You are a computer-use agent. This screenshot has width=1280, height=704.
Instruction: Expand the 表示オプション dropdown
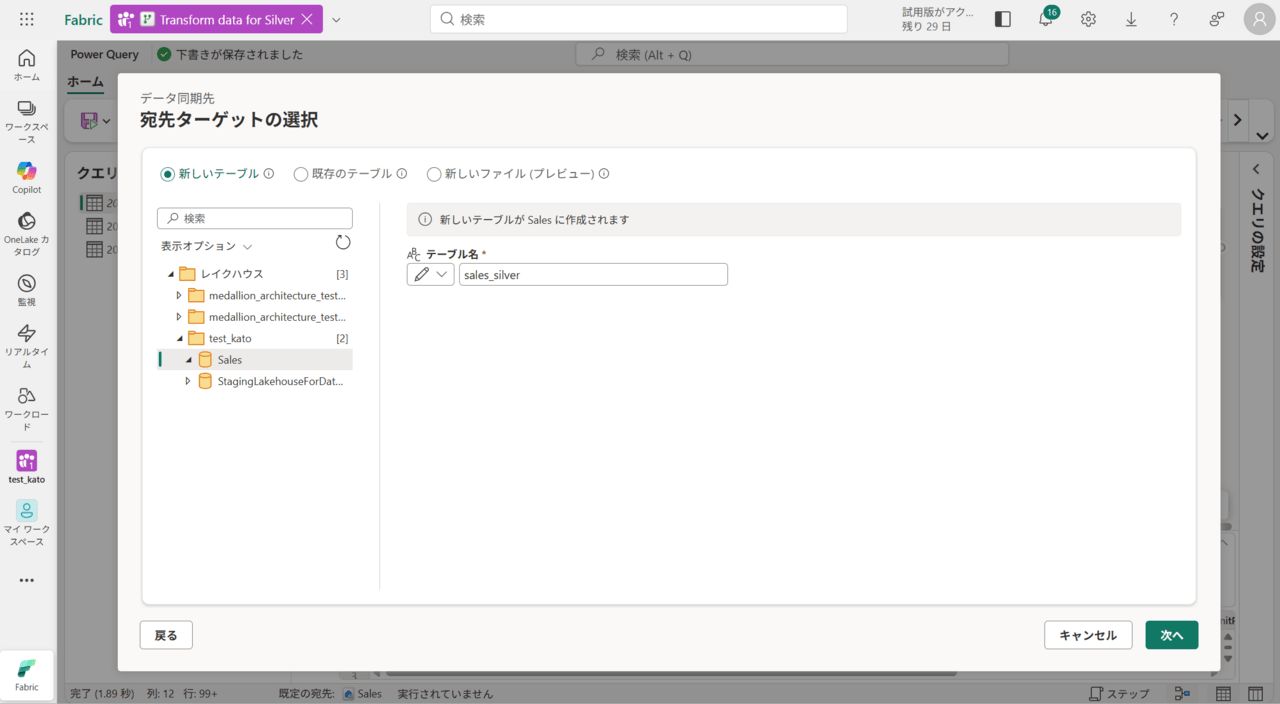tap(207, 246)
